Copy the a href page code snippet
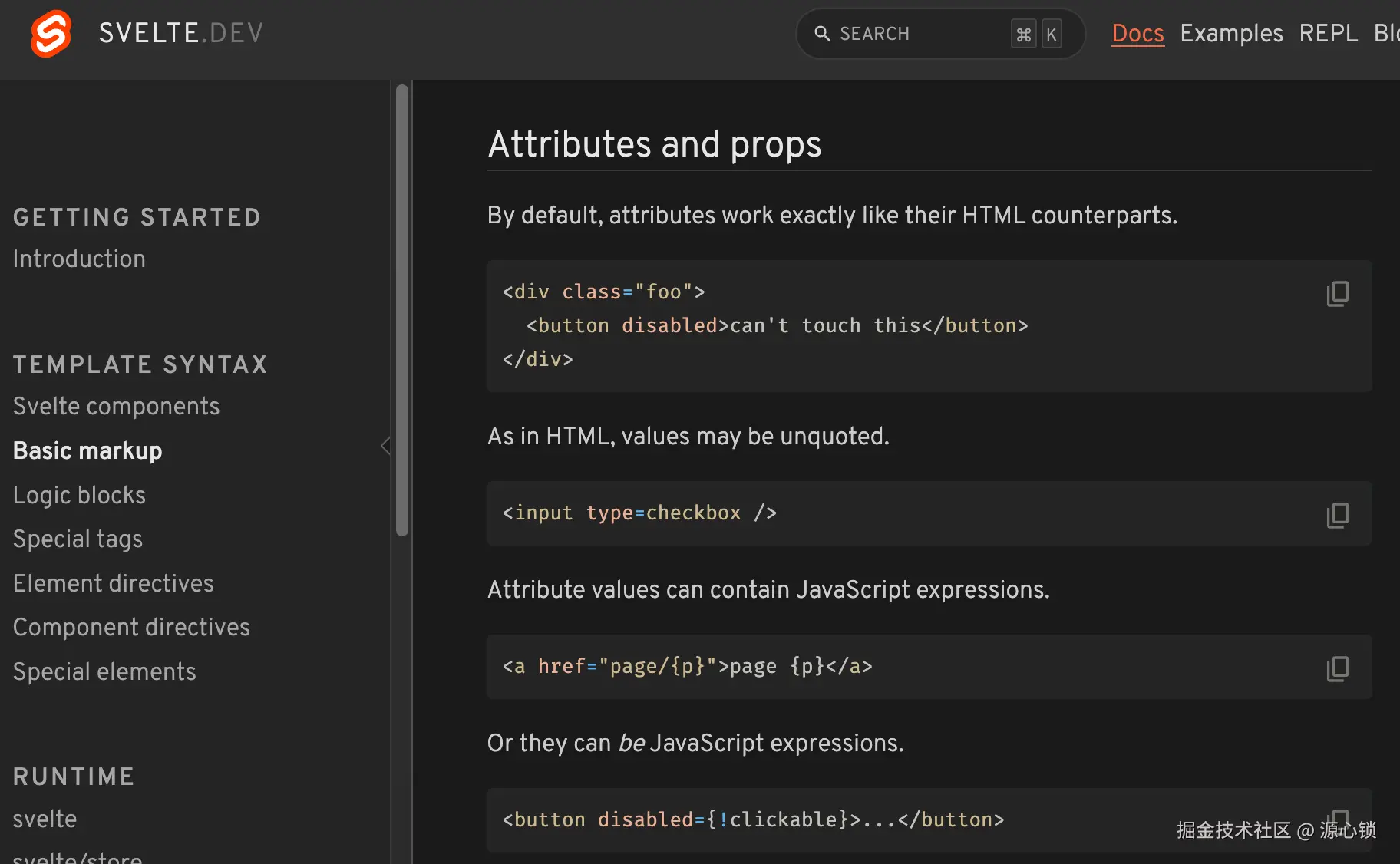The height and width of the screenshot is (864, 1400). point(1337,668)
